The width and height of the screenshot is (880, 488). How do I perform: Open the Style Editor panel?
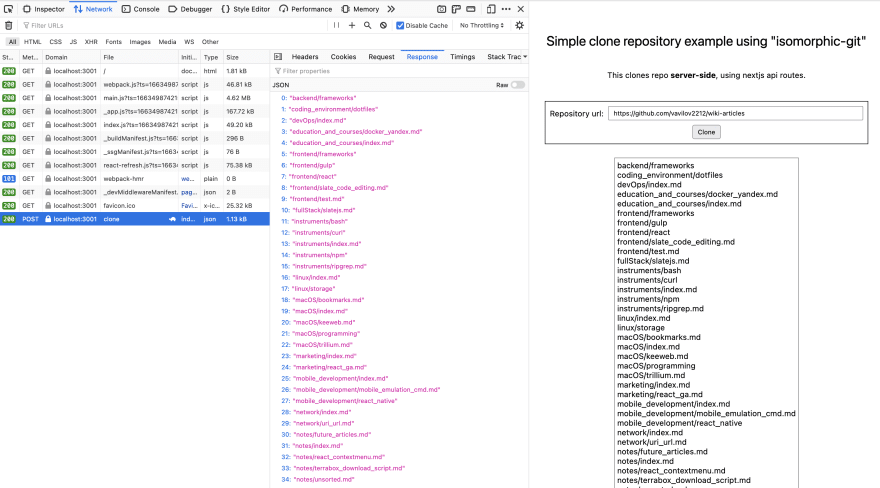(x=245, y=9)
